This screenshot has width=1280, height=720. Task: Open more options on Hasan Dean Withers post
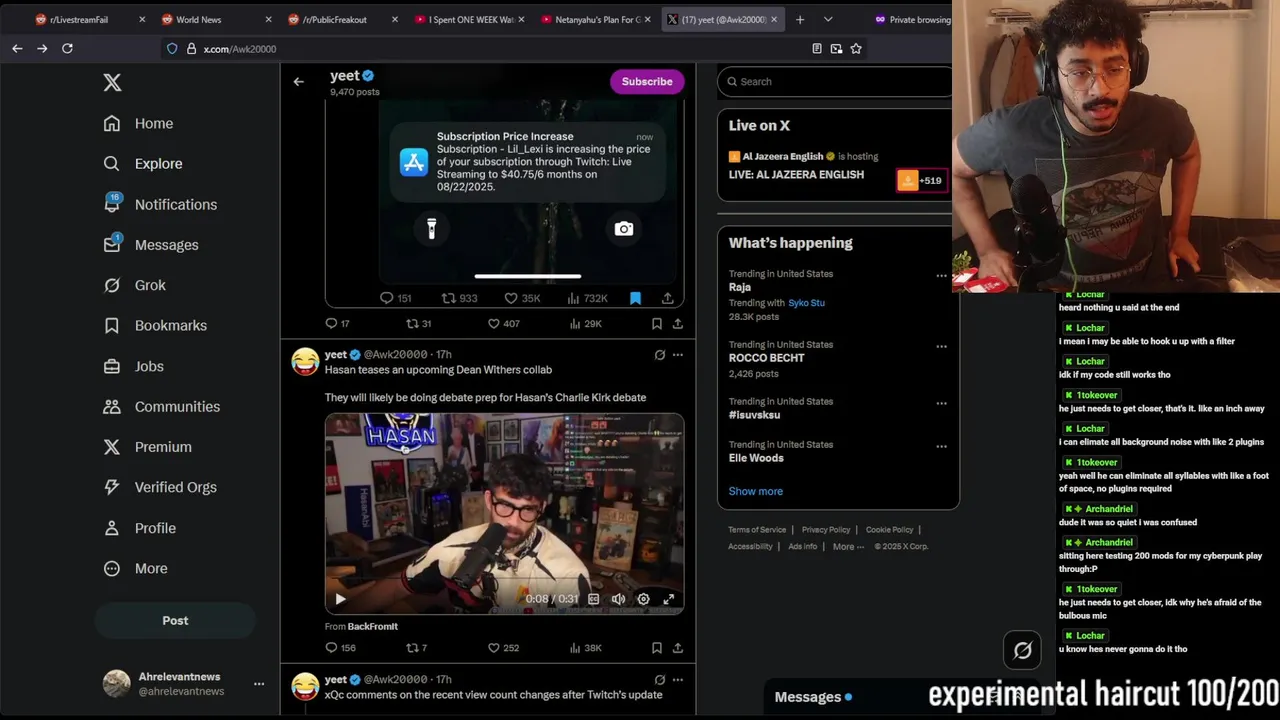point(678,355)
